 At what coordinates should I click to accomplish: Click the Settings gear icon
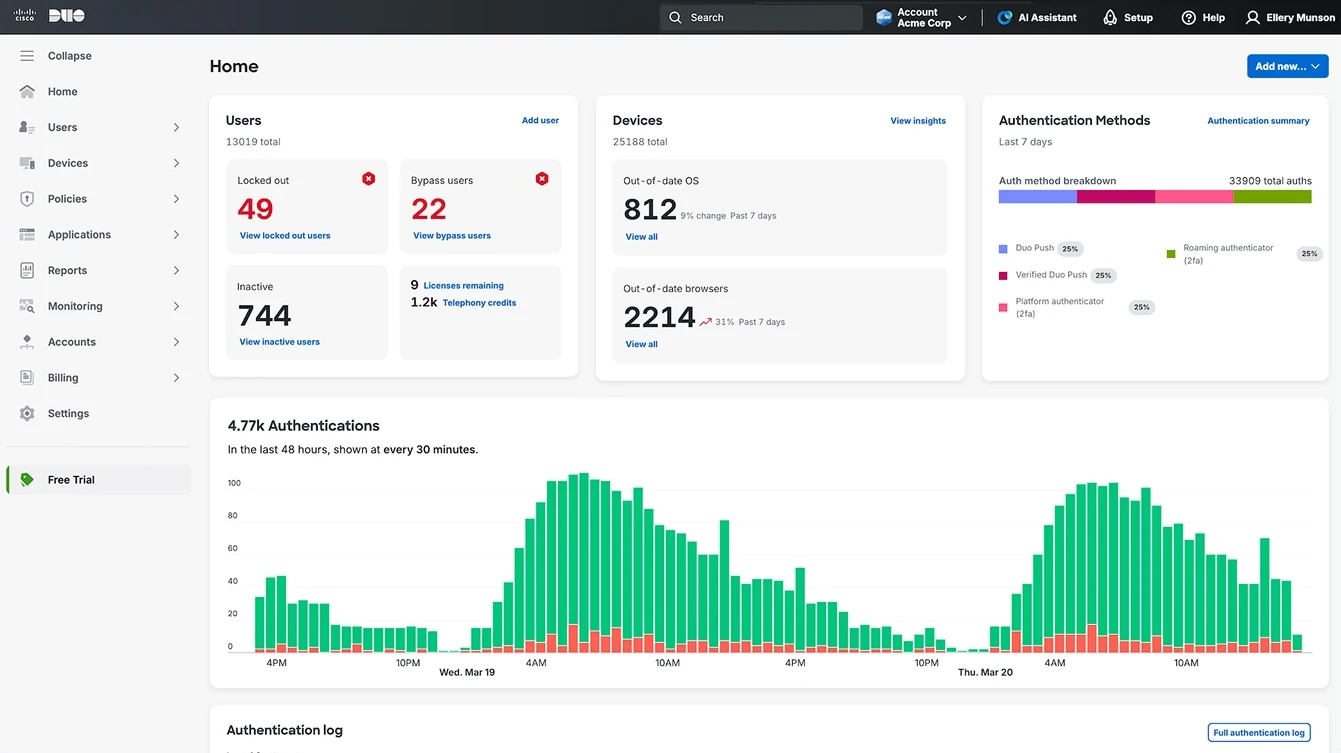[x=27, y=413]
